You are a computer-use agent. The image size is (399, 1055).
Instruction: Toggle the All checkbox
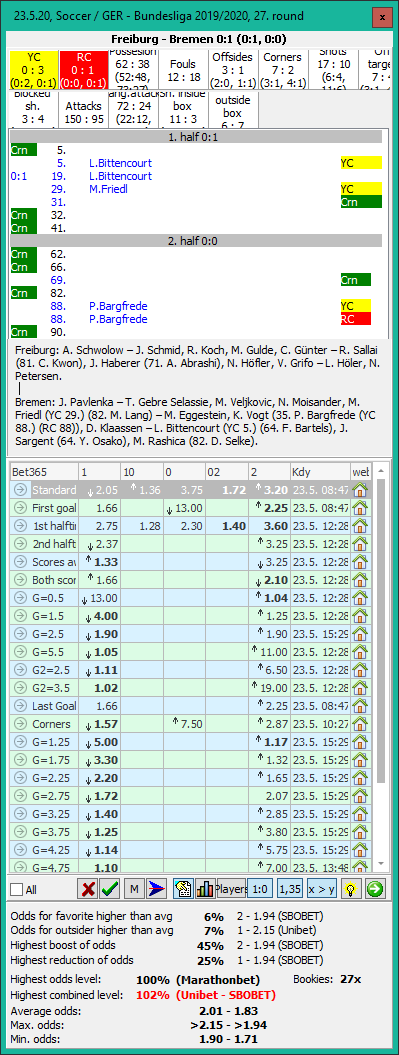pos(17,889)
